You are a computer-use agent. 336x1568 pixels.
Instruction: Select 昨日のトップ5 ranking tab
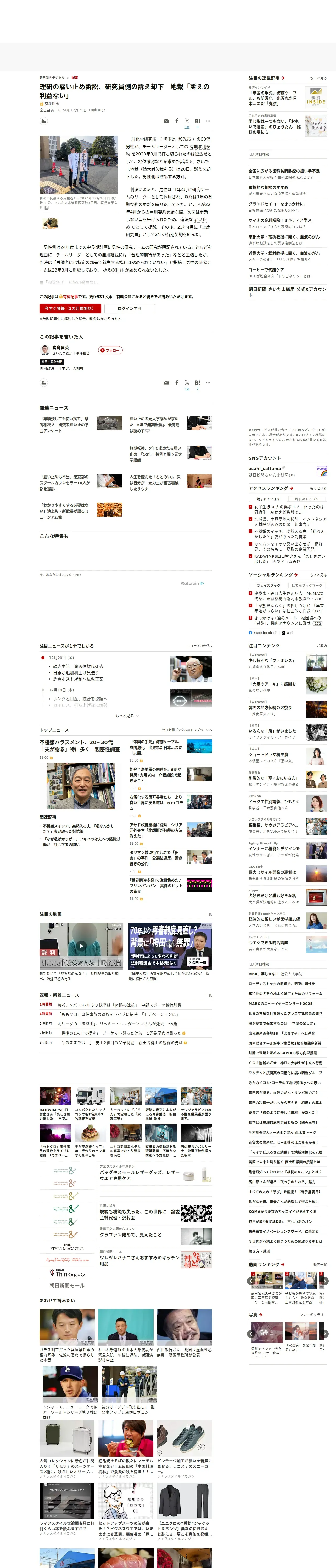click(307, 499)
